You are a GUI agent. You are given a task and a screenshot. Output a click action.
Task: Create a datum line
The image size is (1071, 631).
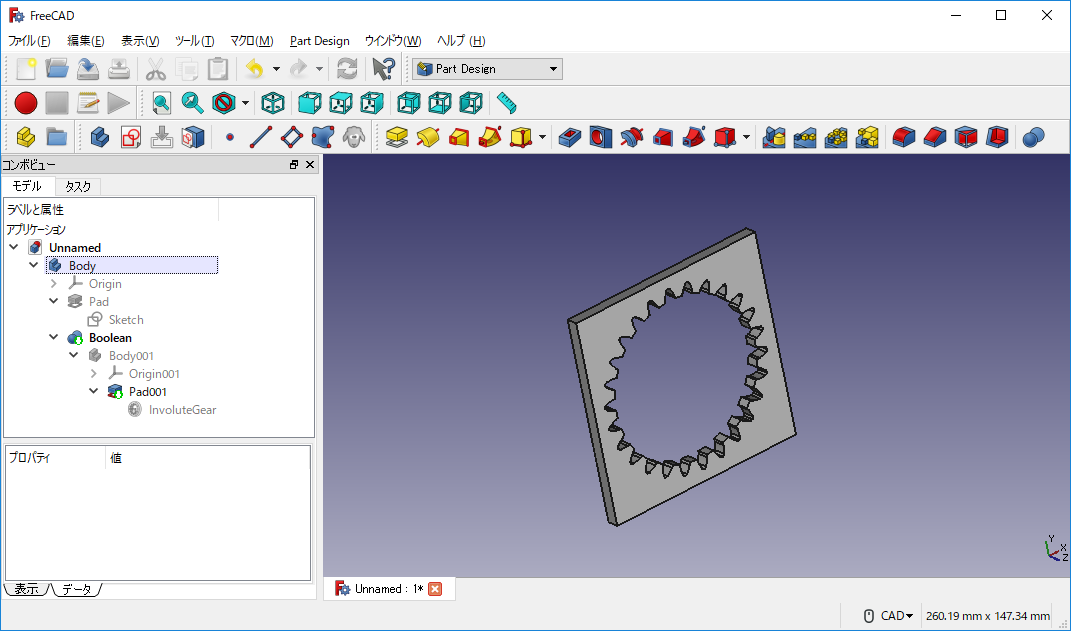(261, 137)
